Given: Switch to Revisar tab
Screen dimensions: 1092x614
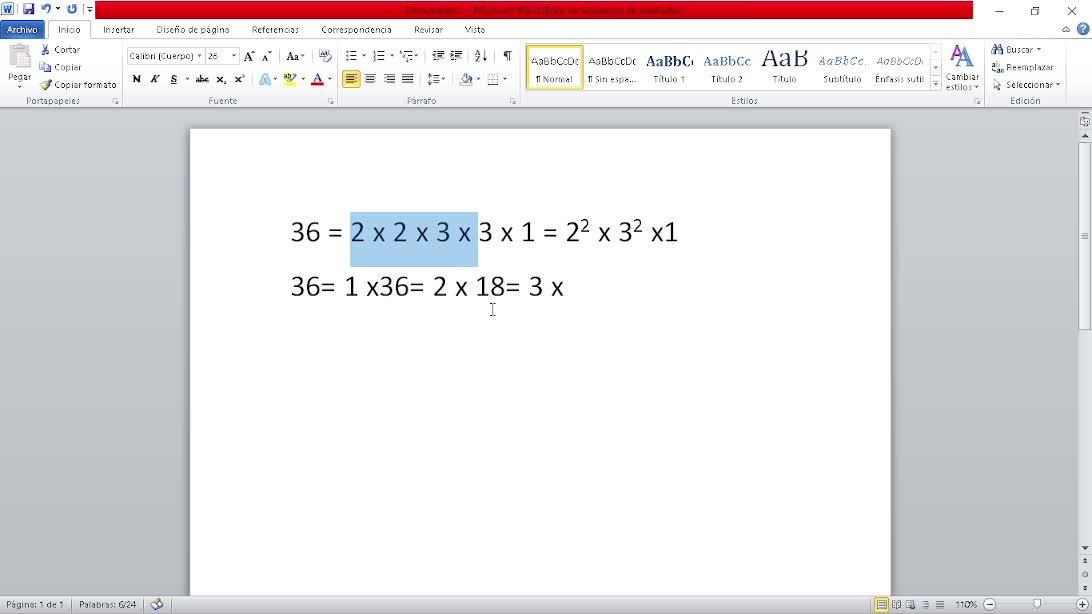Looking at the screenshot, I should [428, 29].
